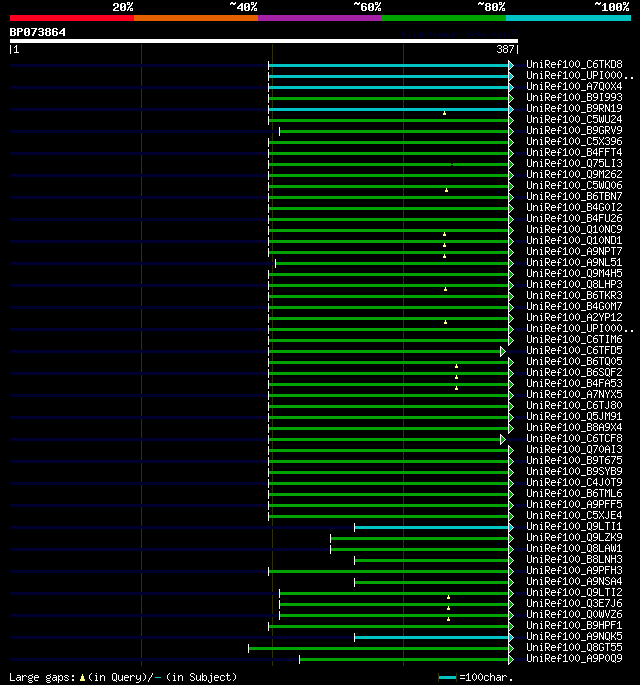
Task: Click the green ~80% legend segment
Action: pos(444,18)
